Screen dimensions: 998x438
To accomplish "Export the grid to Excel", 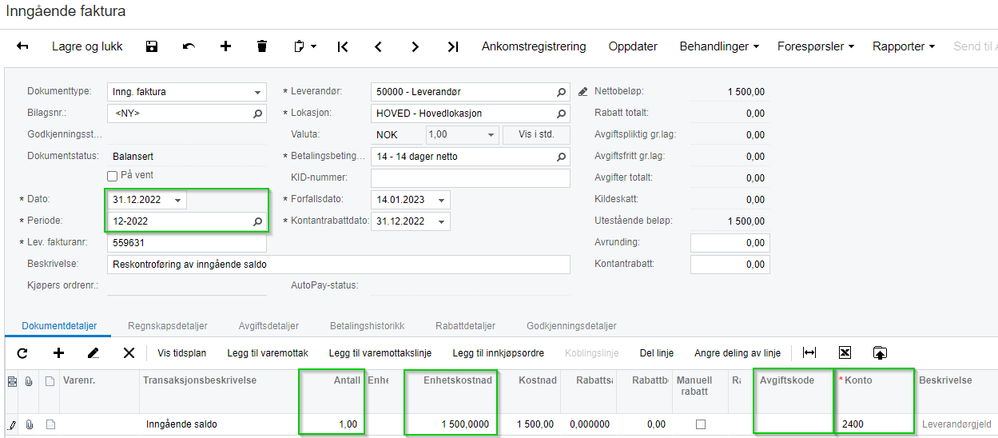I will [x=845, y=353].
